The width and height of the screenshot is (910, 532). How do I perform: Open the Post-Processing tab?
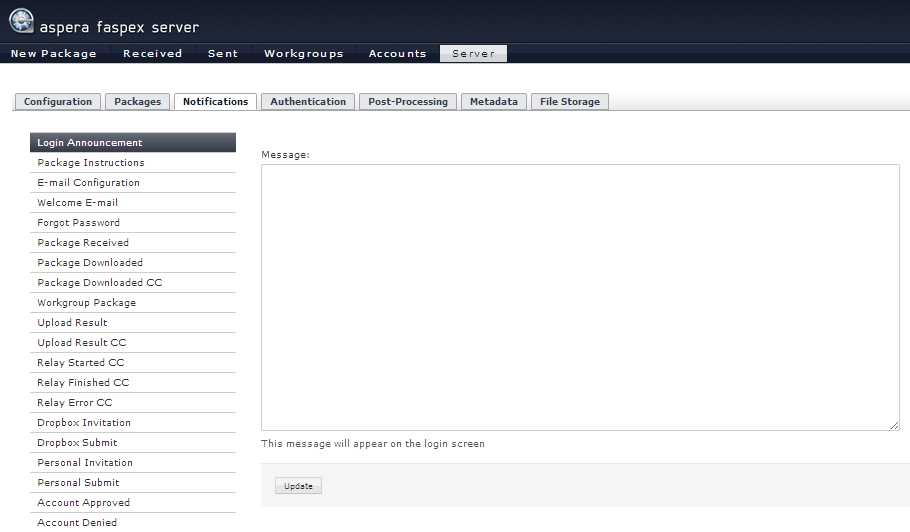[408, 102]
